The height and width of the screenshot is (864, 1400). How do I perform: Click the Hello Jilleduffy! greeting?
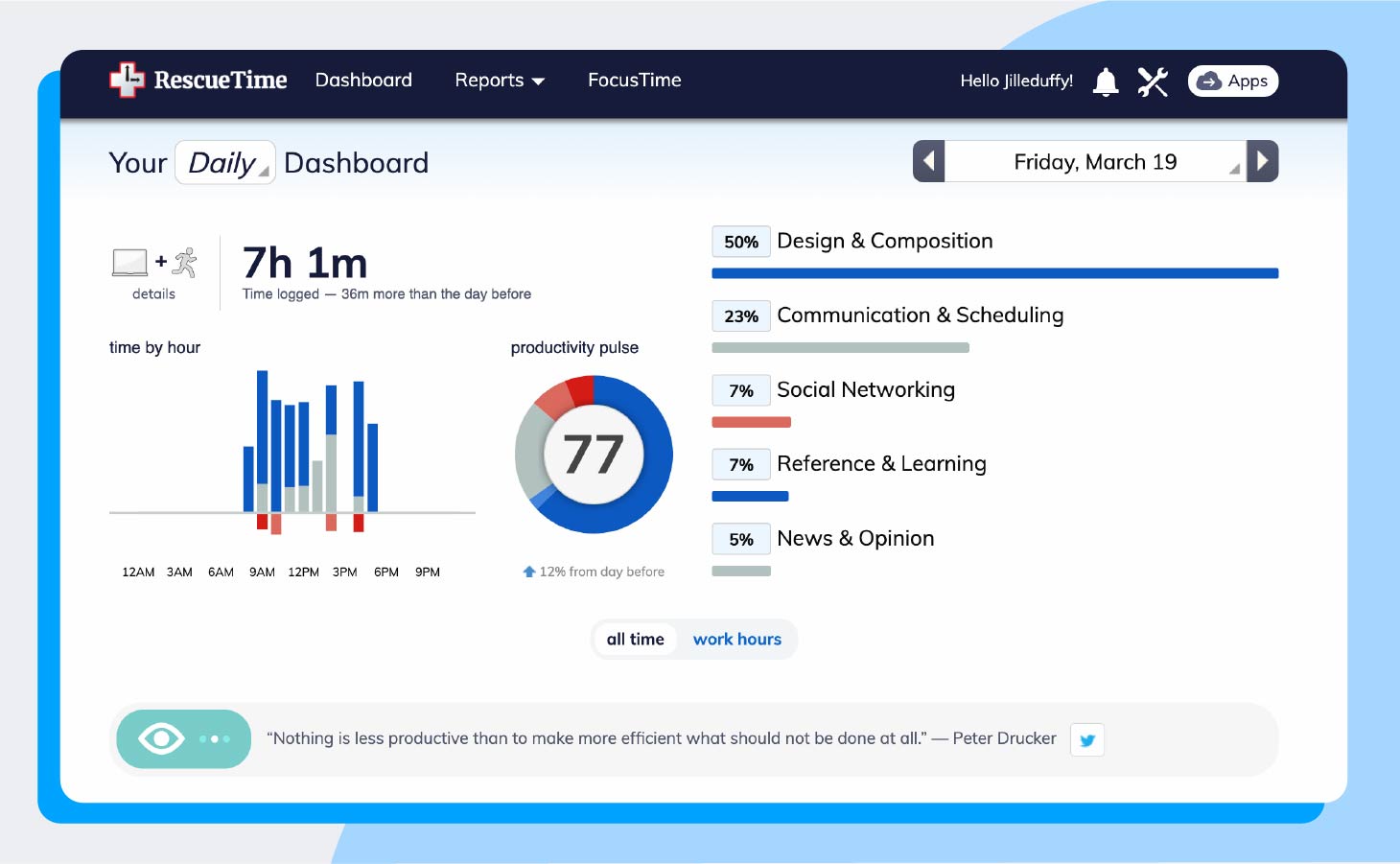[x=1016, y=82]
